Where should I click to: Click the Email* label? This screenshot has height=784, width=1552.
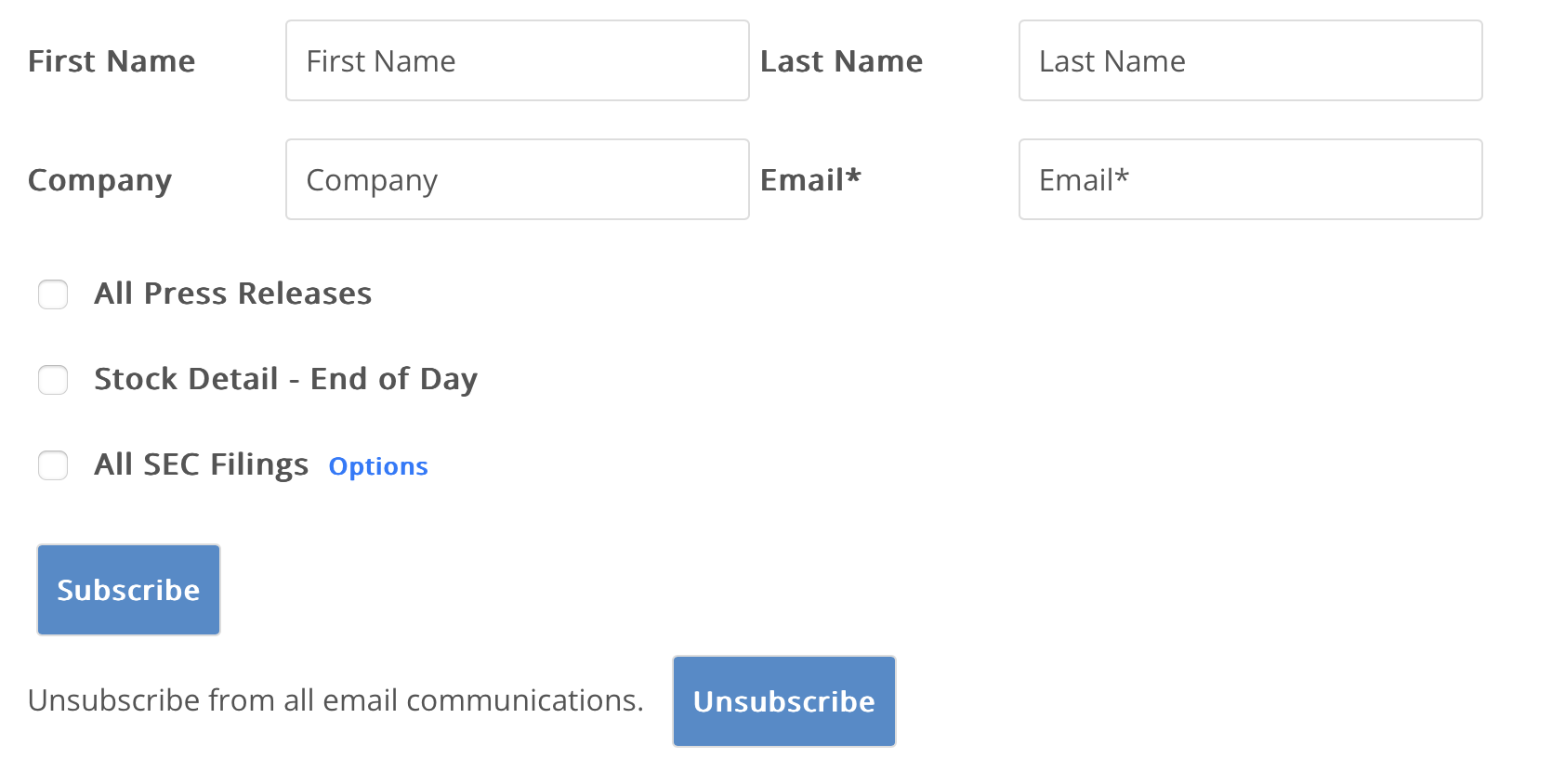pos(810,180)
